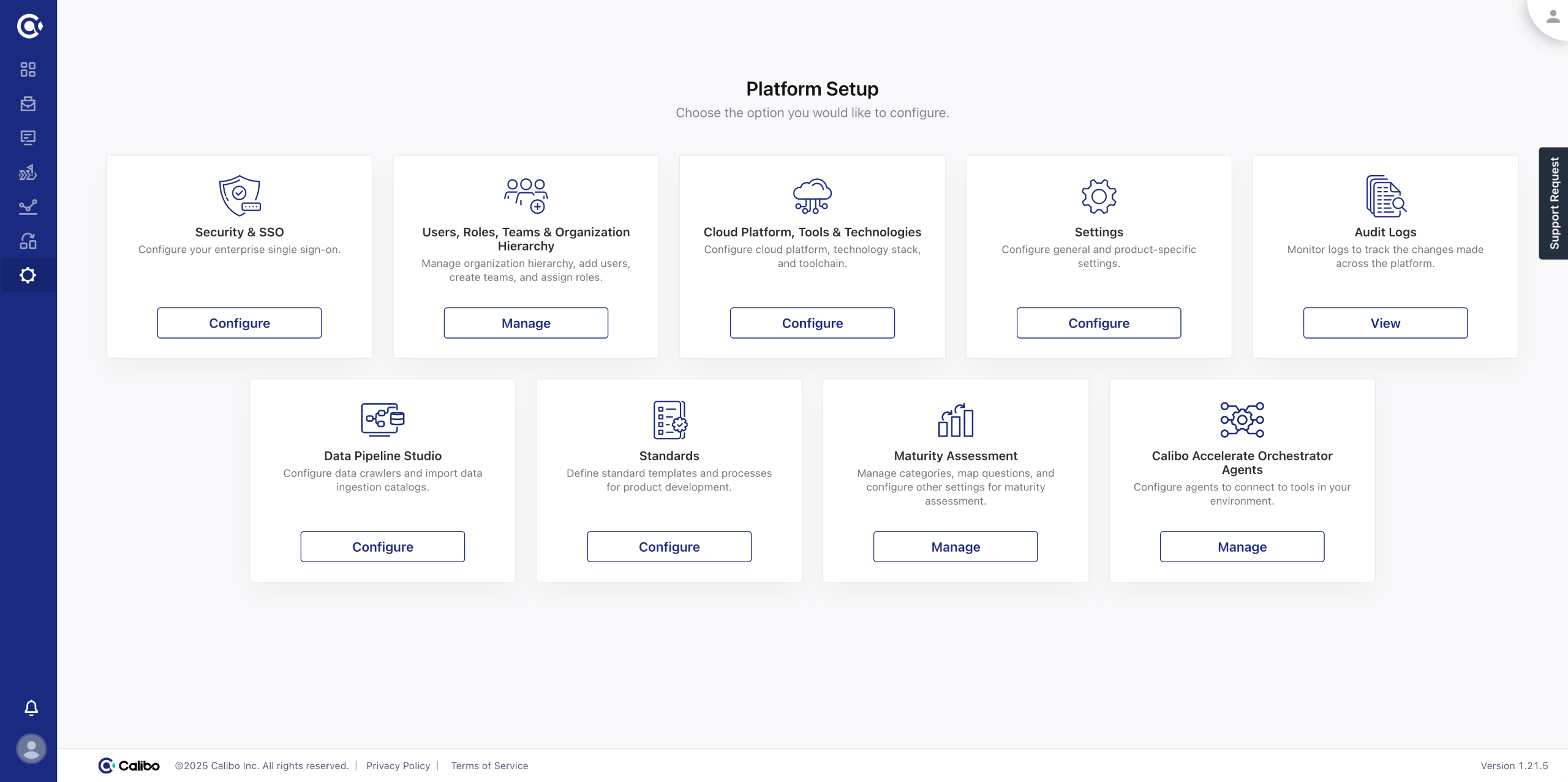Click the notification bell icon
The height and width of the screenshot is (782, 1568).
(31, 708)
